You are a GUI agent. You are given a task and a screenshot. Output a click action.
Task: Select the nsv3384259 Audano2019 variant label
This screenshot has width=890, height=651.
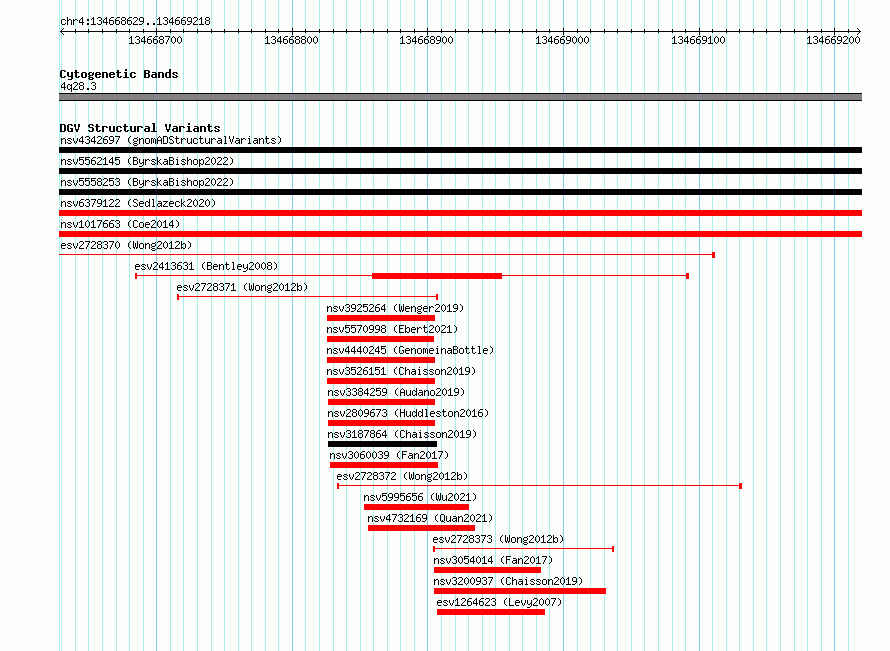[x=396, y=392]
